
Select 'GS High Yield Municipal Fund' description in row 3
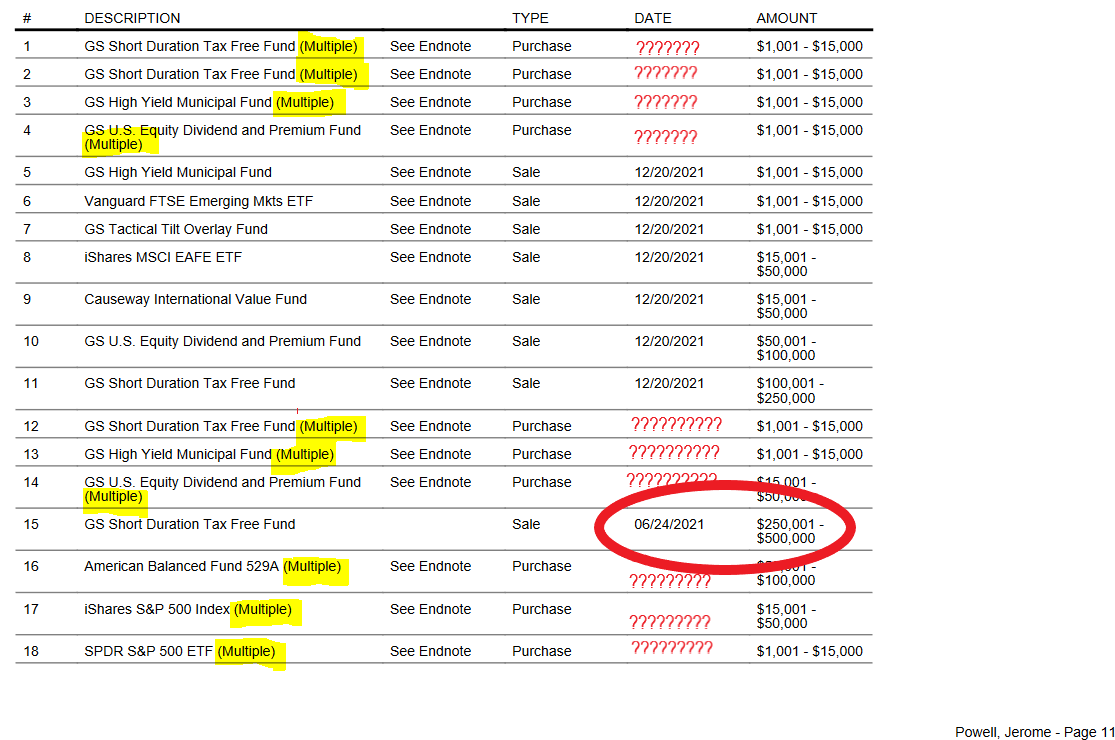pyautogui.click(x=178, y=102)
